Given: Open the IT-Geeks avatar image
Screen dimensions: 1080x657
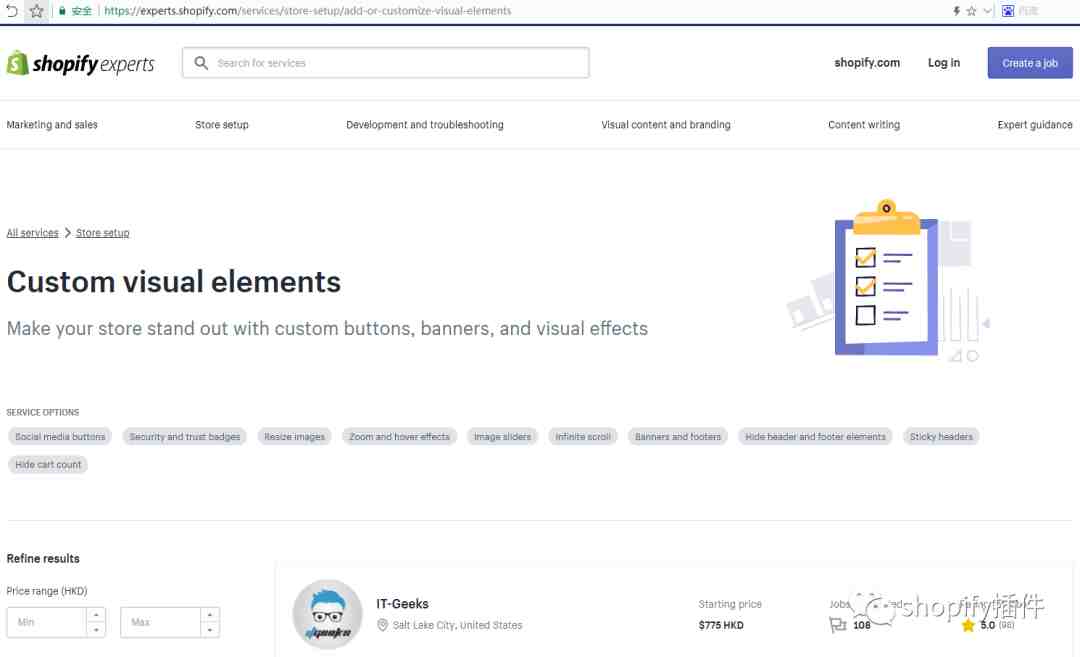Looking at the screenshot, I should 327,614.
